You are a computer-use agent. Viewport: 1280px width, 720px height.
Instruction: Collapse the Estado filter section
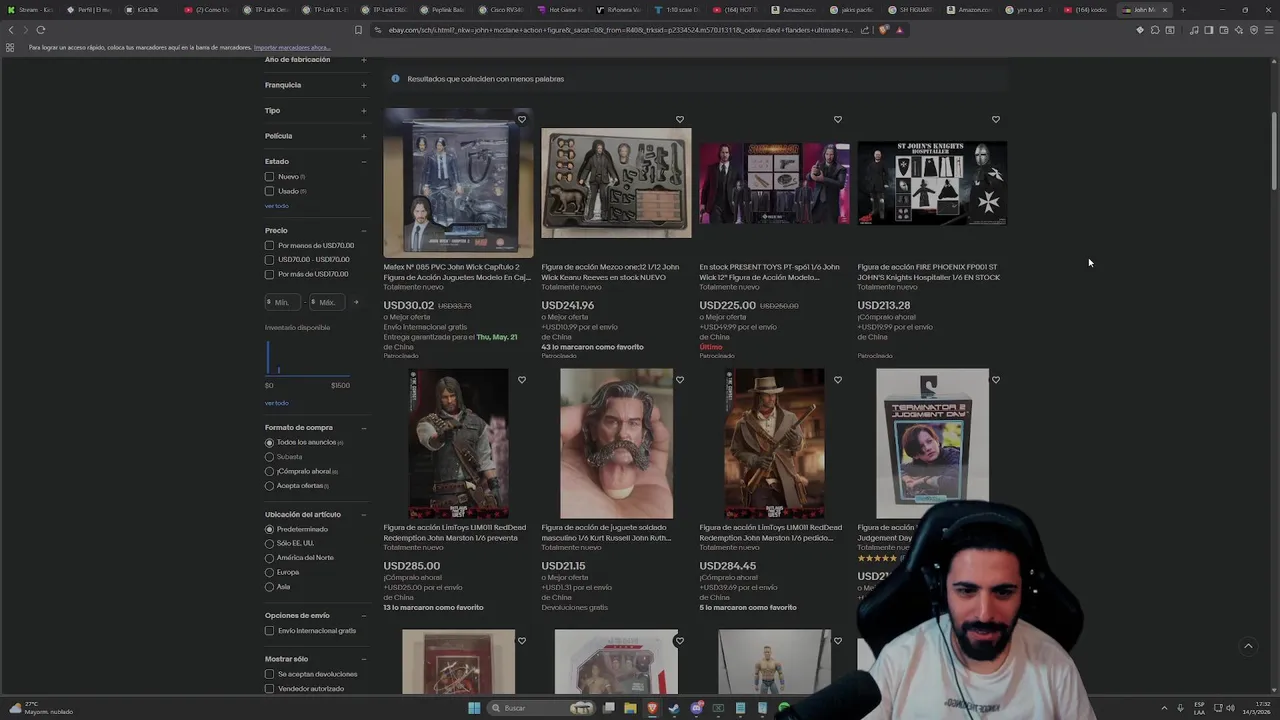(x=363, y=162)
